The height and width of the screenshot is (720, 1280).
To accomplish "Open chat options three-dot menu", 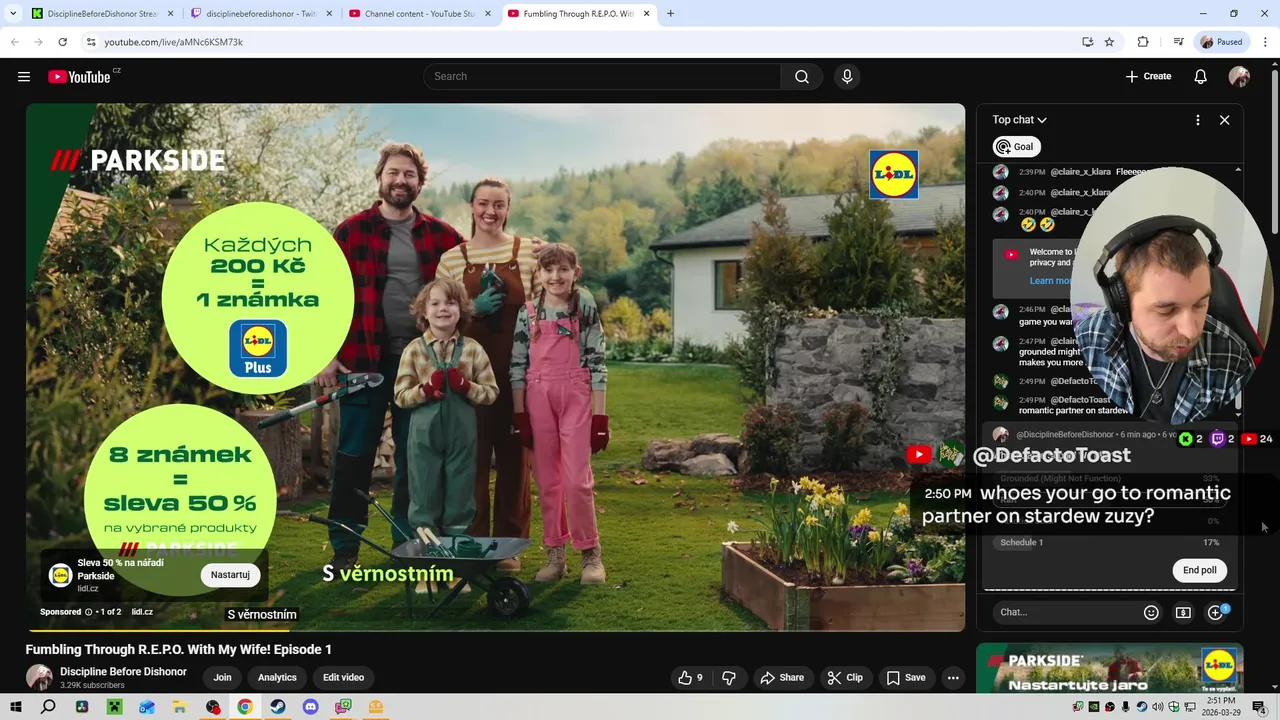I will pyautogui.click(x=1197, y=120).
